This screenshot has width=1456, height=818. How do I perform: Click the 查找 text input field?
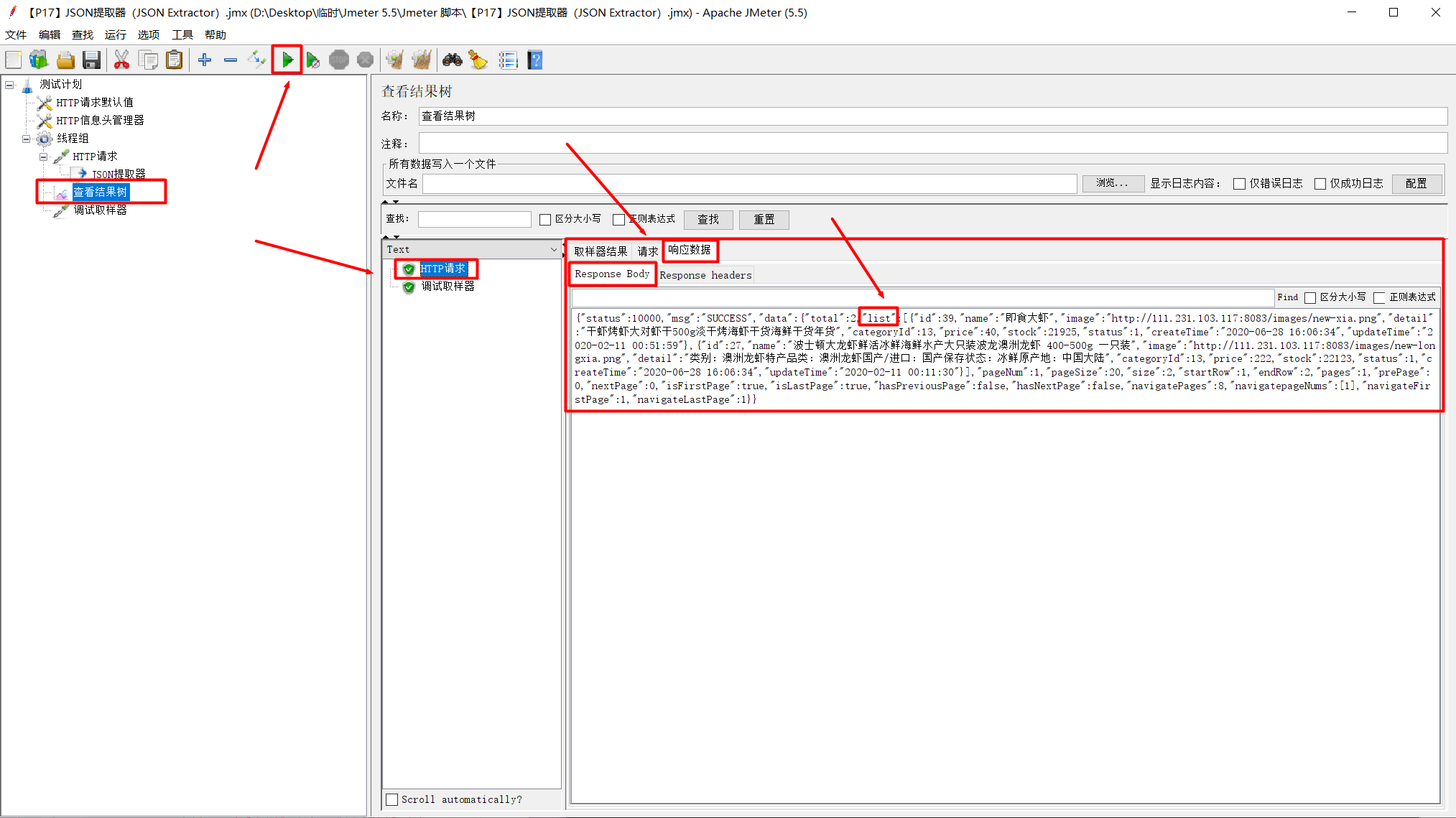pyautogui.click(x=474, y=220)
